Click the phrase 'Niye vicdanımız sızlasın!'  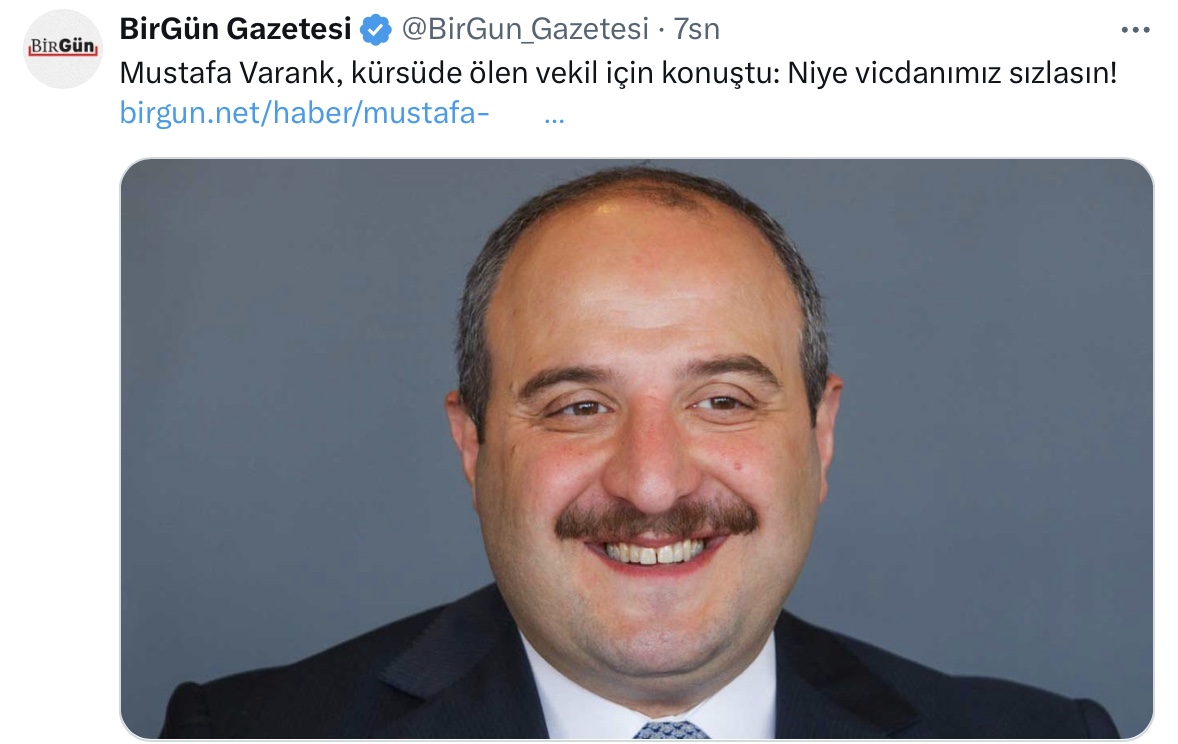(952, 73)
